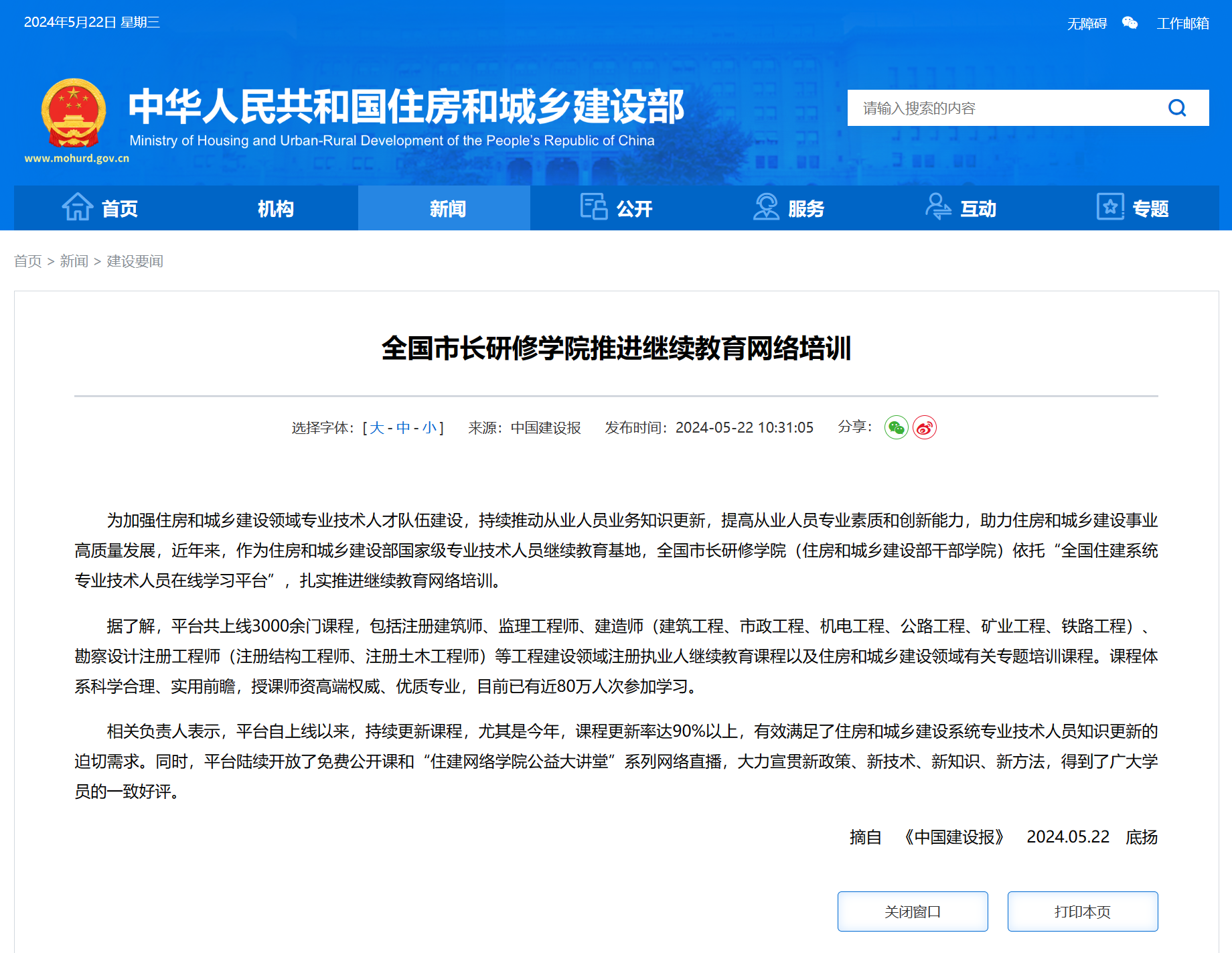Set font size to 小
The height and width of the screenshot is (953, 1232).
click(x=429, y=428)
